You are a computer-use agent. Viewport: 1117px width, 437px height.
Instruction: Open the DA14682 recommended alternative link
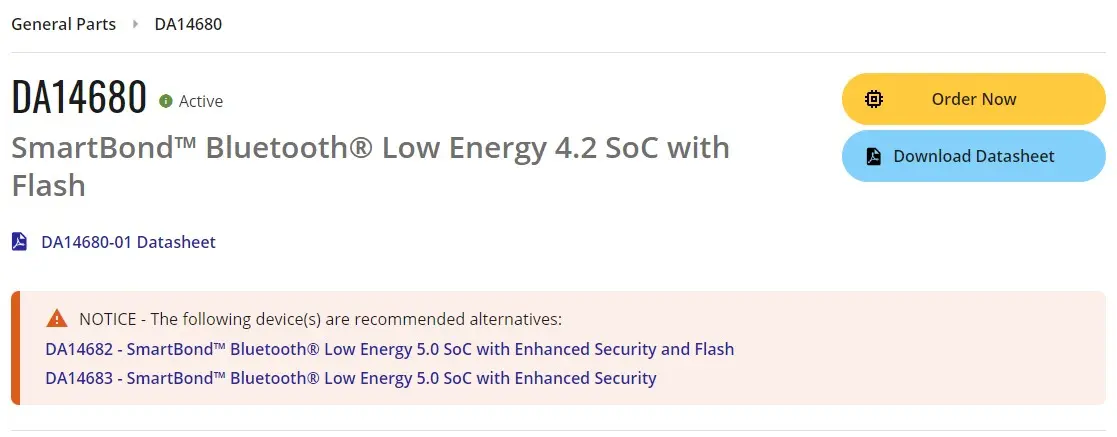coord(390,349)
